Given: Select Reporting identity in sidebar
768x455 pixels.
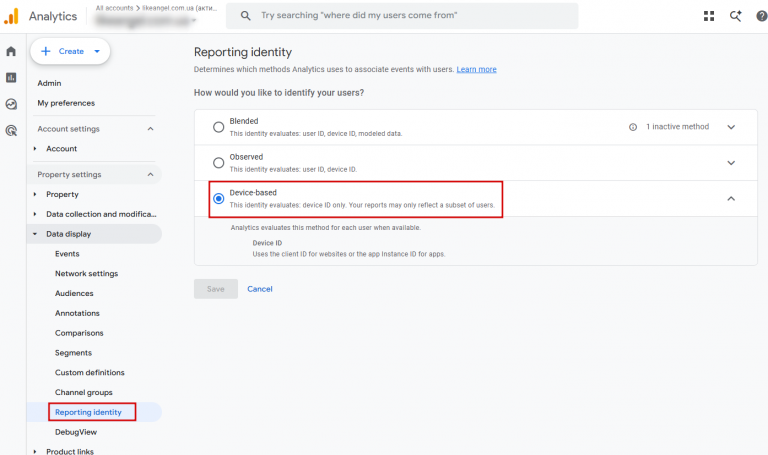Looking at the screenshot, I should point(88,412).
